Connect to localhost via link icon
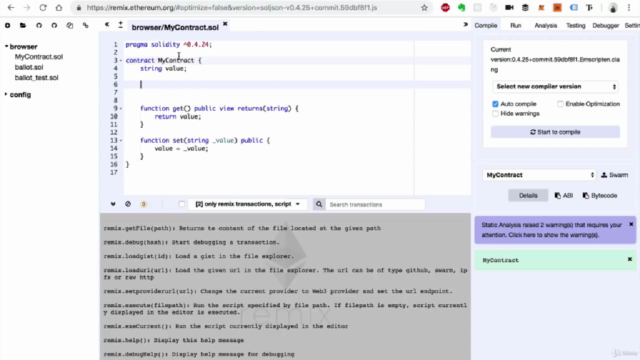Screen dimensions: 640x360 (x=85, y=25)
